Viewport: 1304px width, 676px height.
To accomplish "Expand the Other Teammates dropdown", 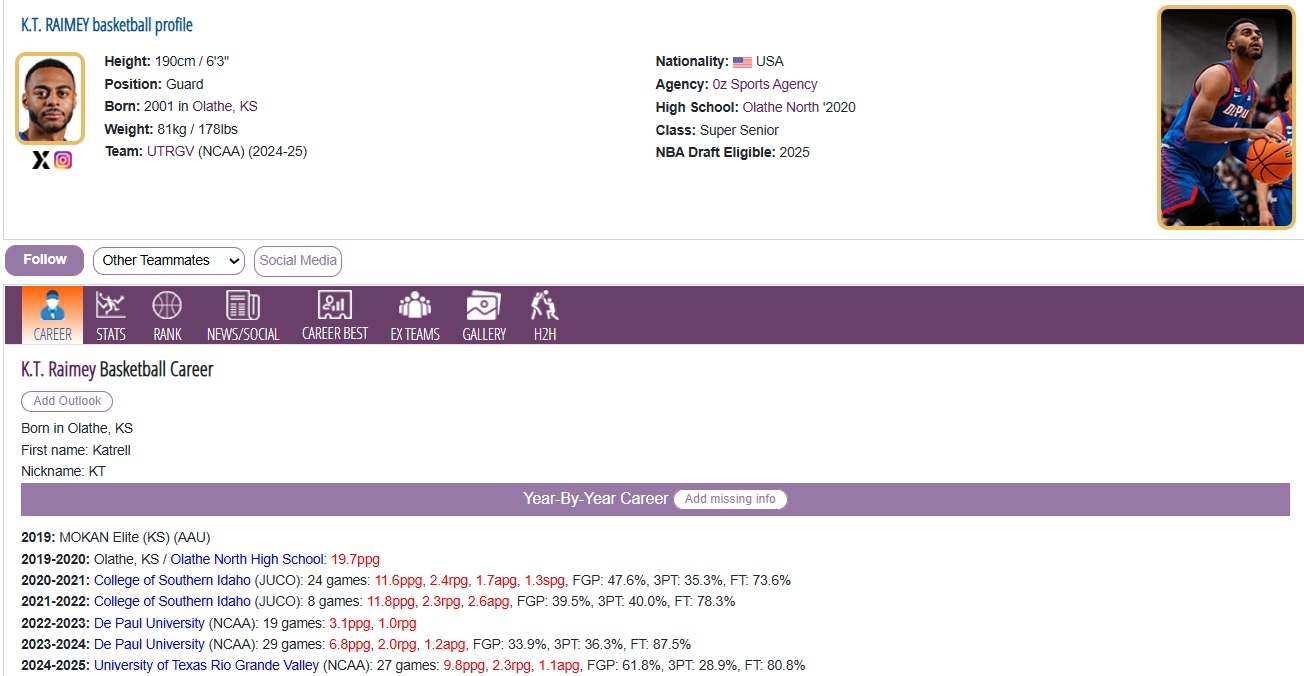I will (x=169, y=261).
